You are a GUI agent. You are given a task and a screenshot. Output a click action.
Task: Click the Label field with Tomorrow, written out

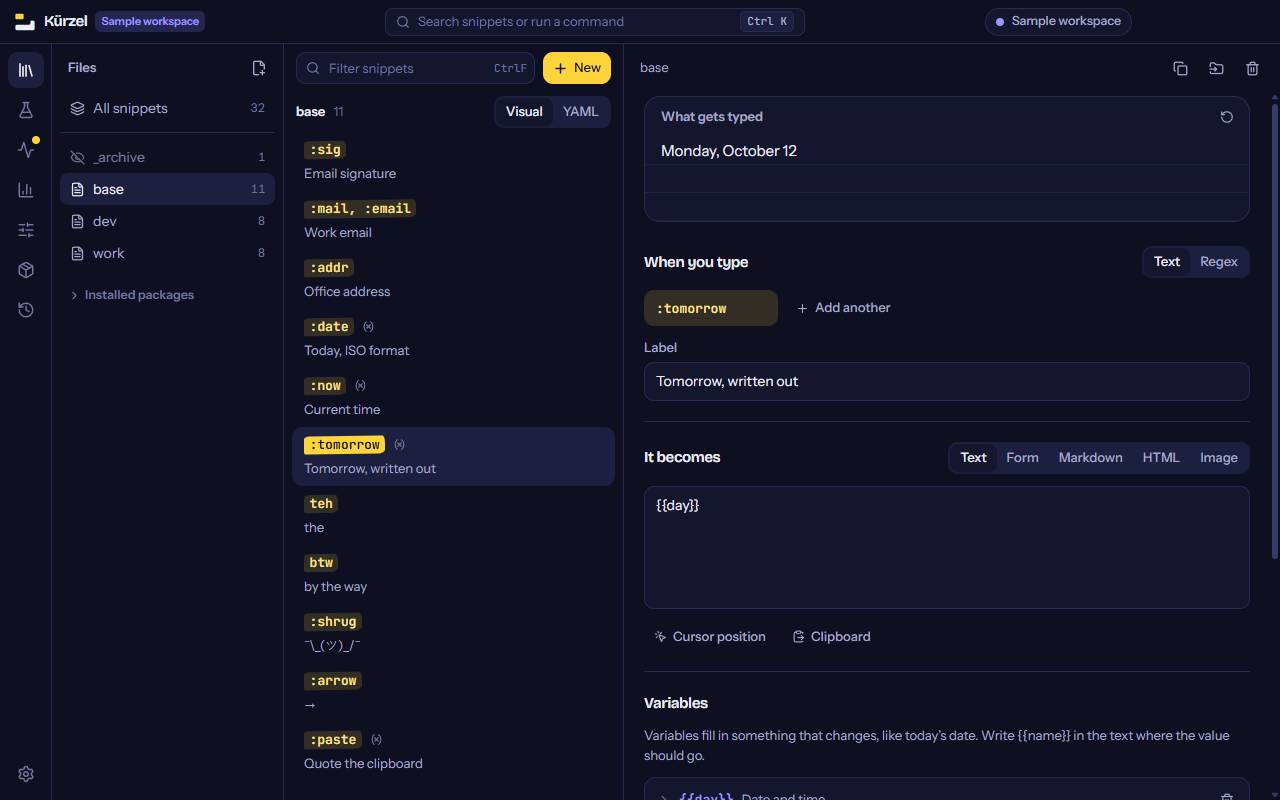click(947, 381)
